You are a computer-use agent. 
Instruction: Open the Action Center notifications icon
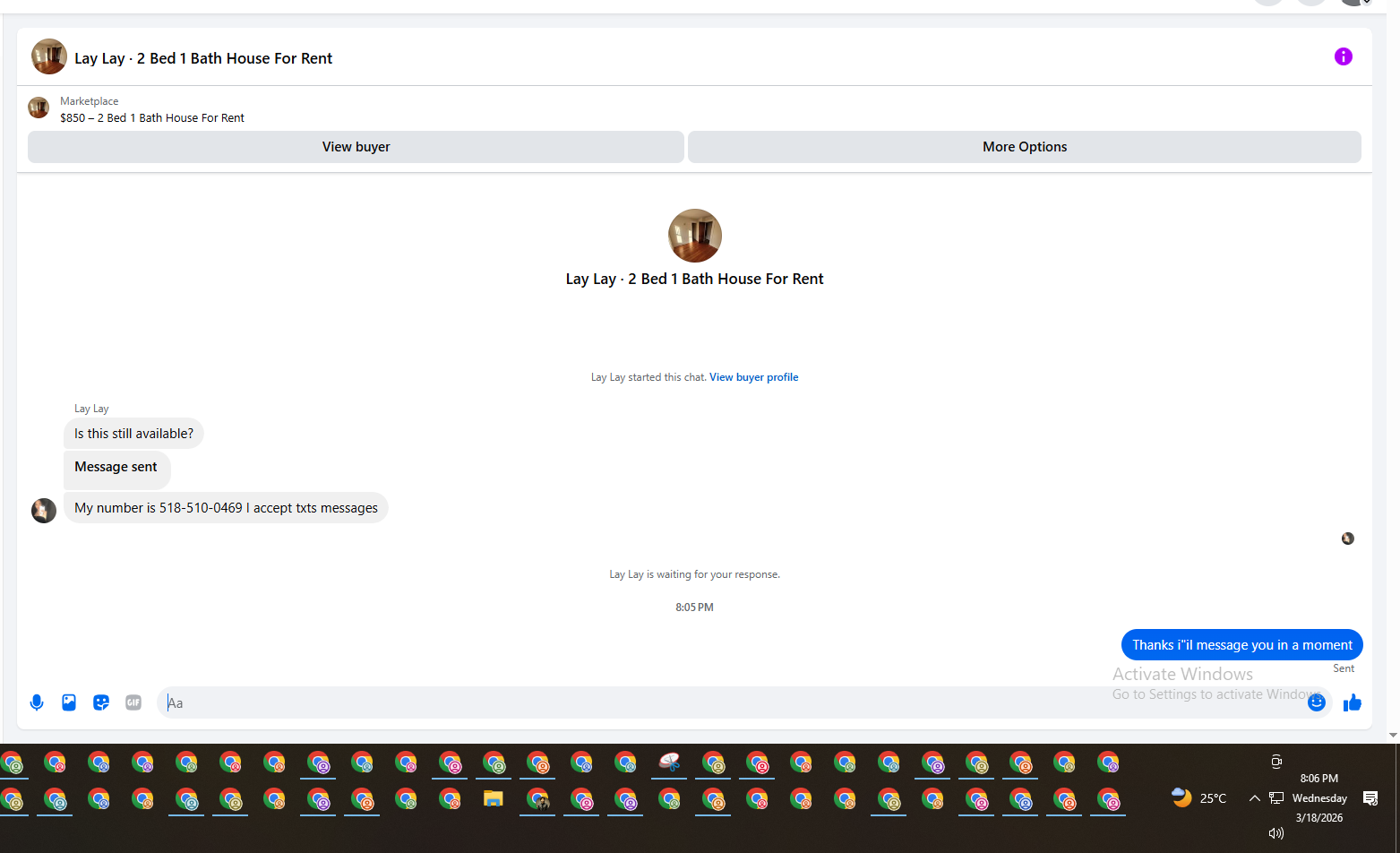[x=1370, y=797]
